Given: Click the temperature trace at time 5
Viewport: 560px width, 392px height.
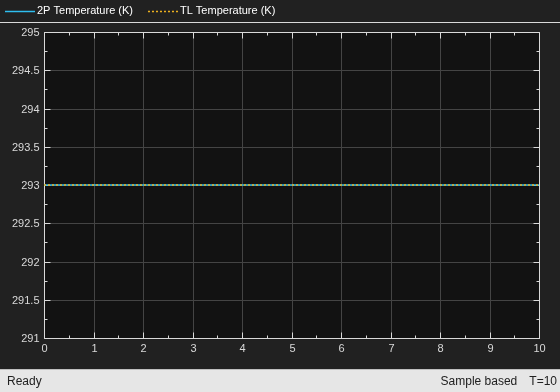Looking at the screenshot, I should coord(292,185).
